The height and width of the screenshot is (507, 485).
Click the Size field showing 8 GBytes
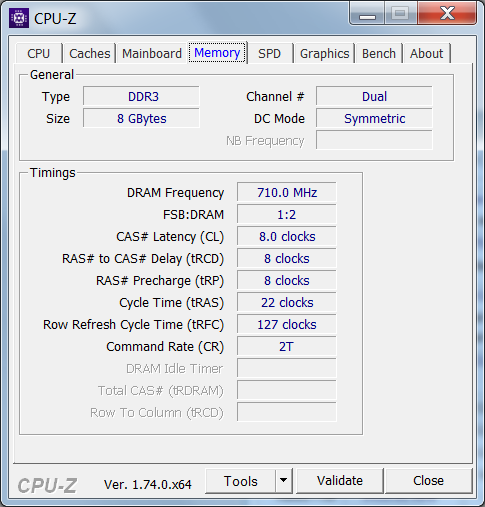tap(141, 118)
